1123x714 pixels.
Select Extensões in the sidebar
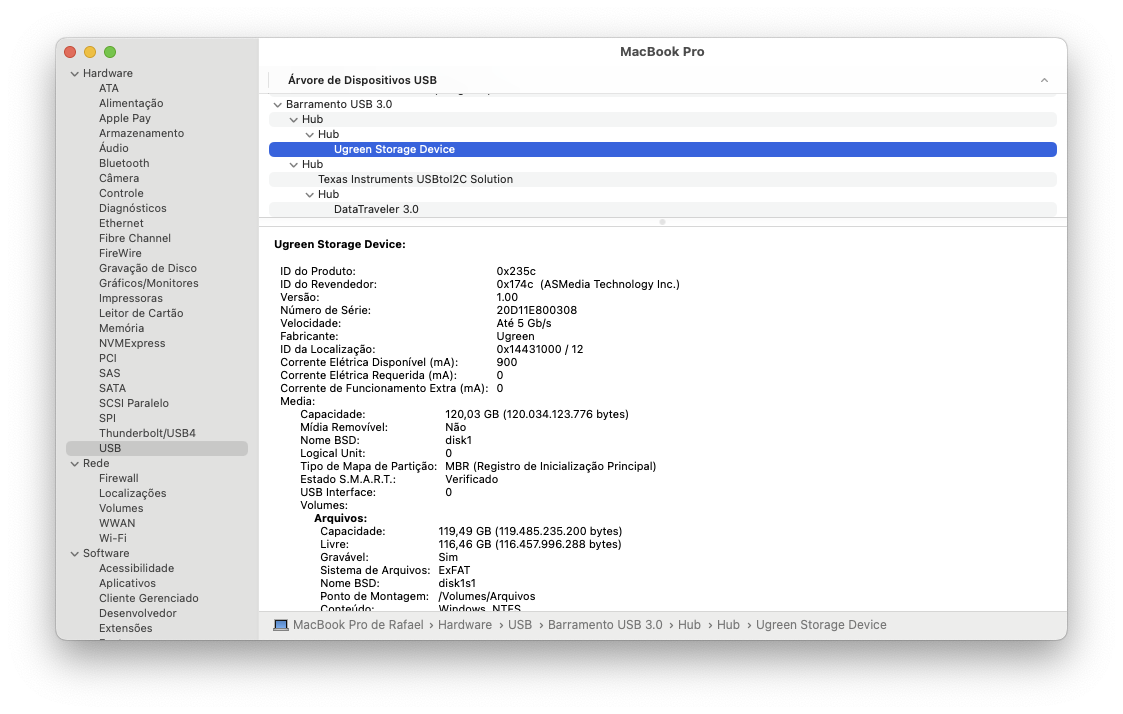click(125, 629)
